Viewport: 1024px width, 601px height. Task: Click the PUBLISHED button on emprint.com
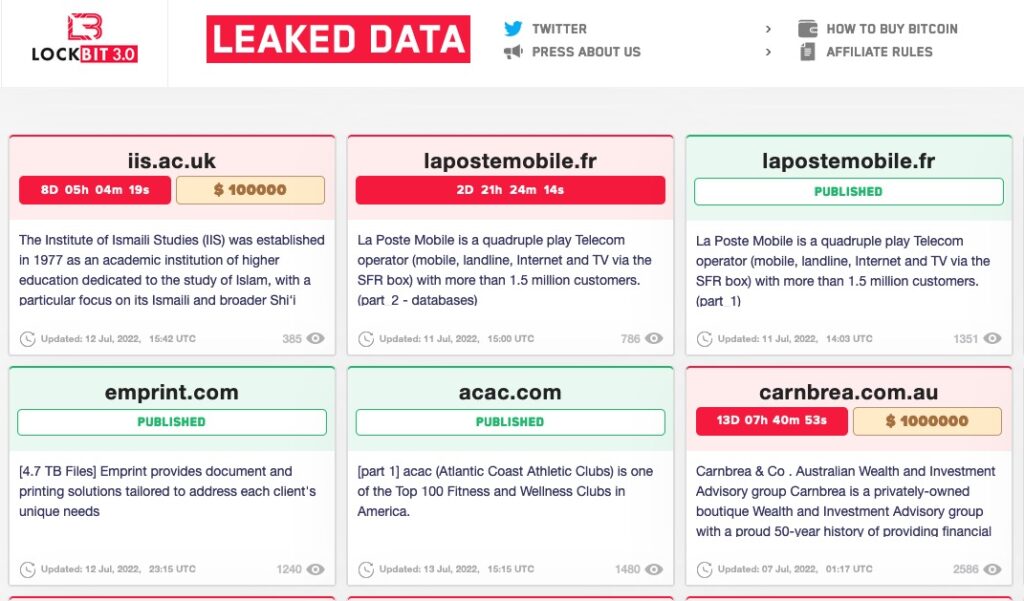tap(171, 422)
